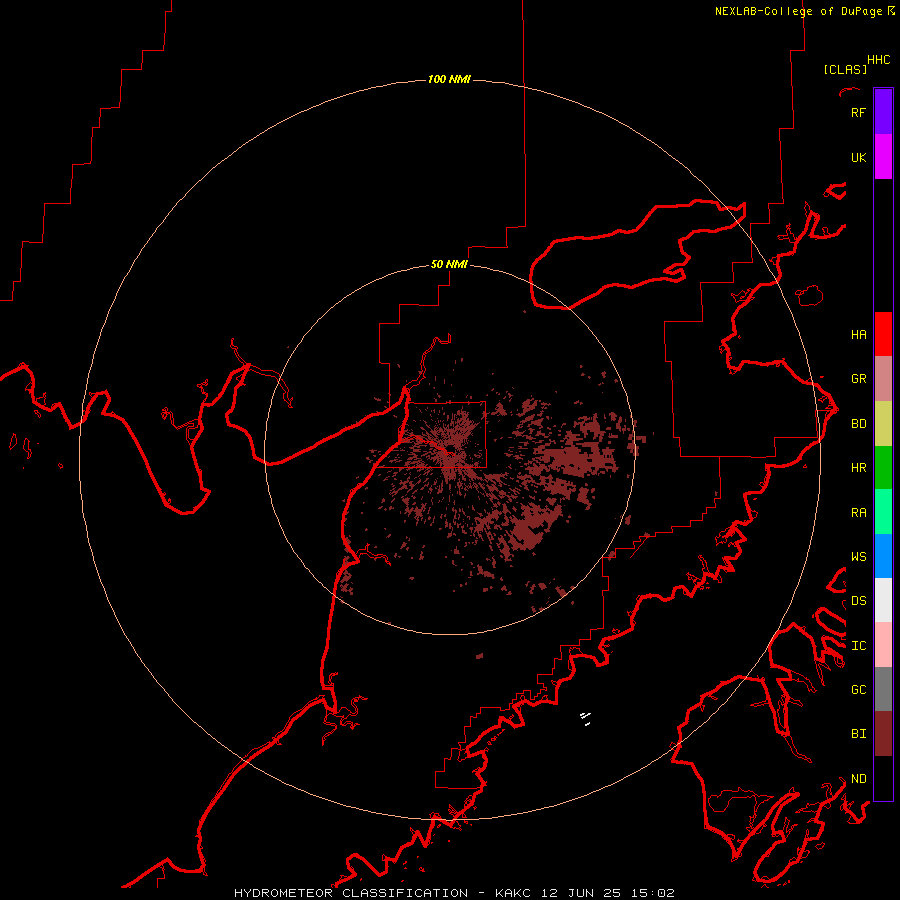Click the NEXLAB-College of DuPage text
The image size is (900, 900).
point(798,11)
